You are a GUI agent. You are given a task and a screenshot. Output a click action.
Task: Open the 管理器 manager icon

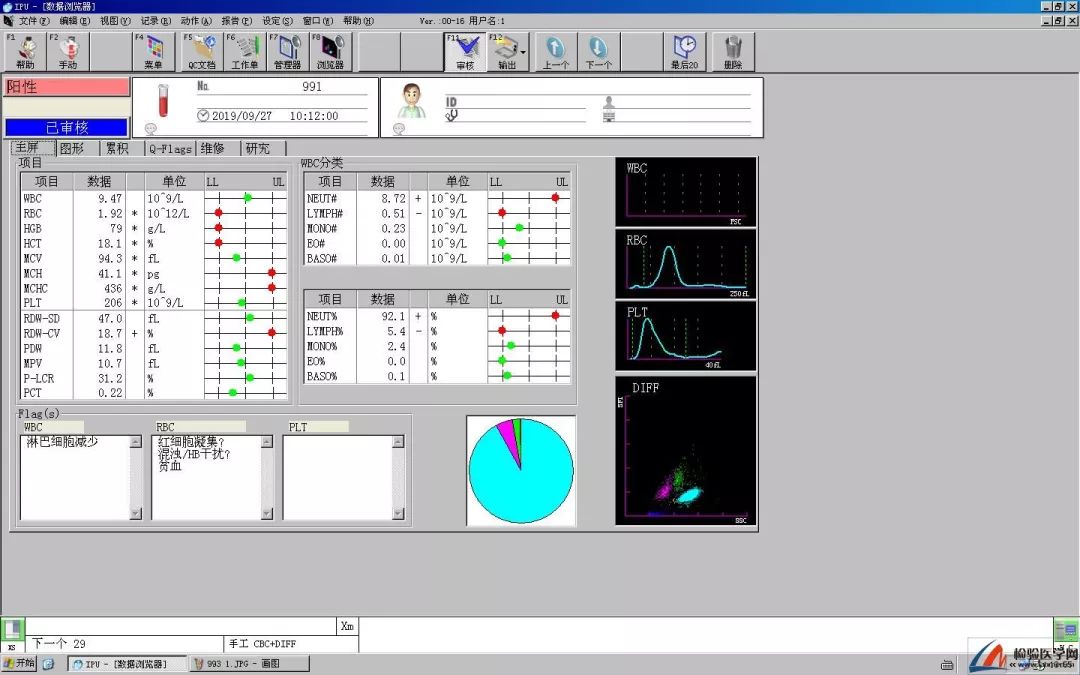click(x=287, y=52)
